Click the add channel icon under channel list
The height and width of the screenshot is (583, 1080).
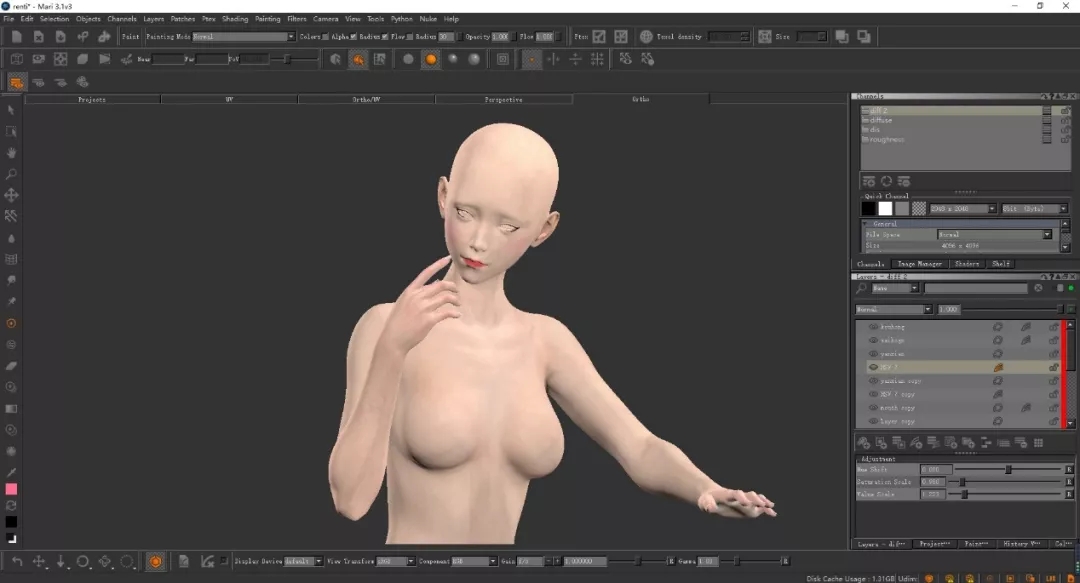click(x=869, y=181)
